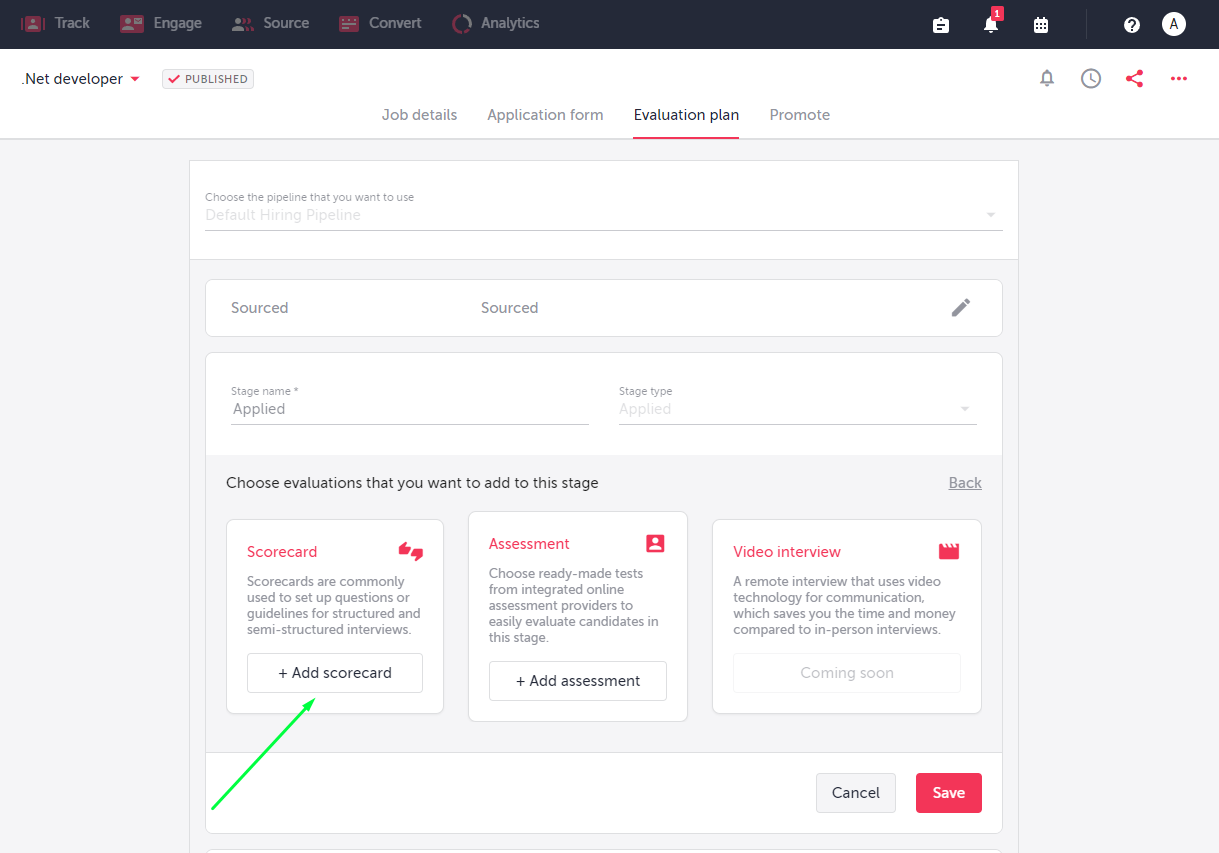This screenshot has height=853, width=1219.
Task: View job history with the clock icon
Action: (x=1090, y=78)
